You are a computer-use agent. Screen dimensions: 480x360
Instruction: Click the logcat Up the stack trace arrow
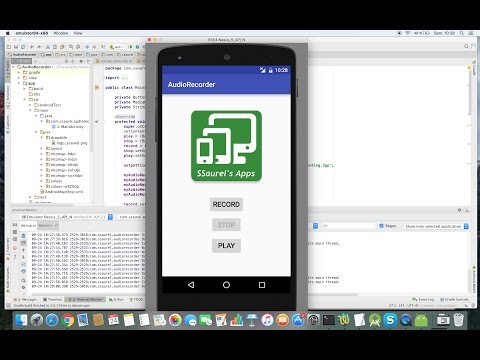(x=23, y=250)
